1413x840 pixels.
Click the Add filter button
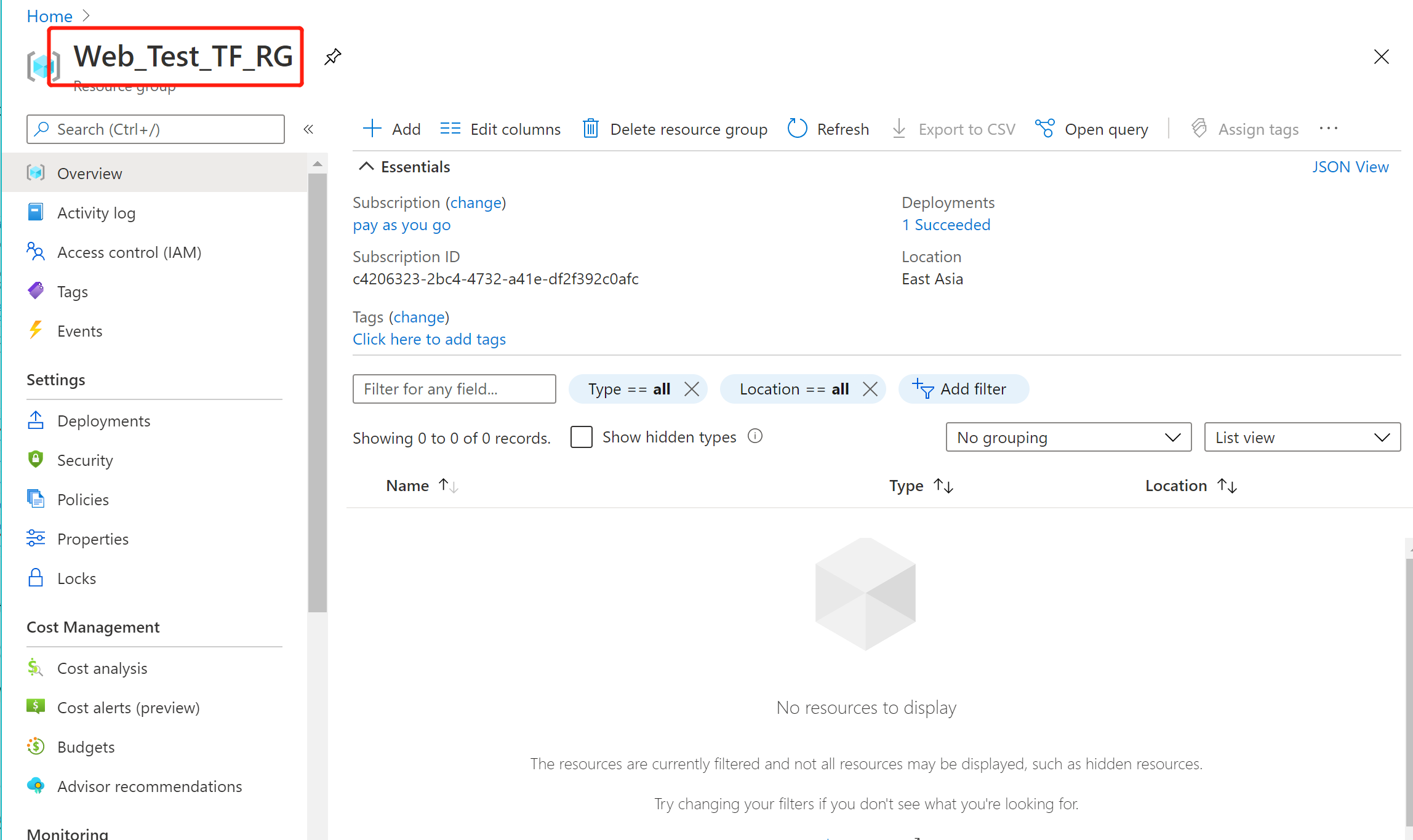click(x=963, y=389)
